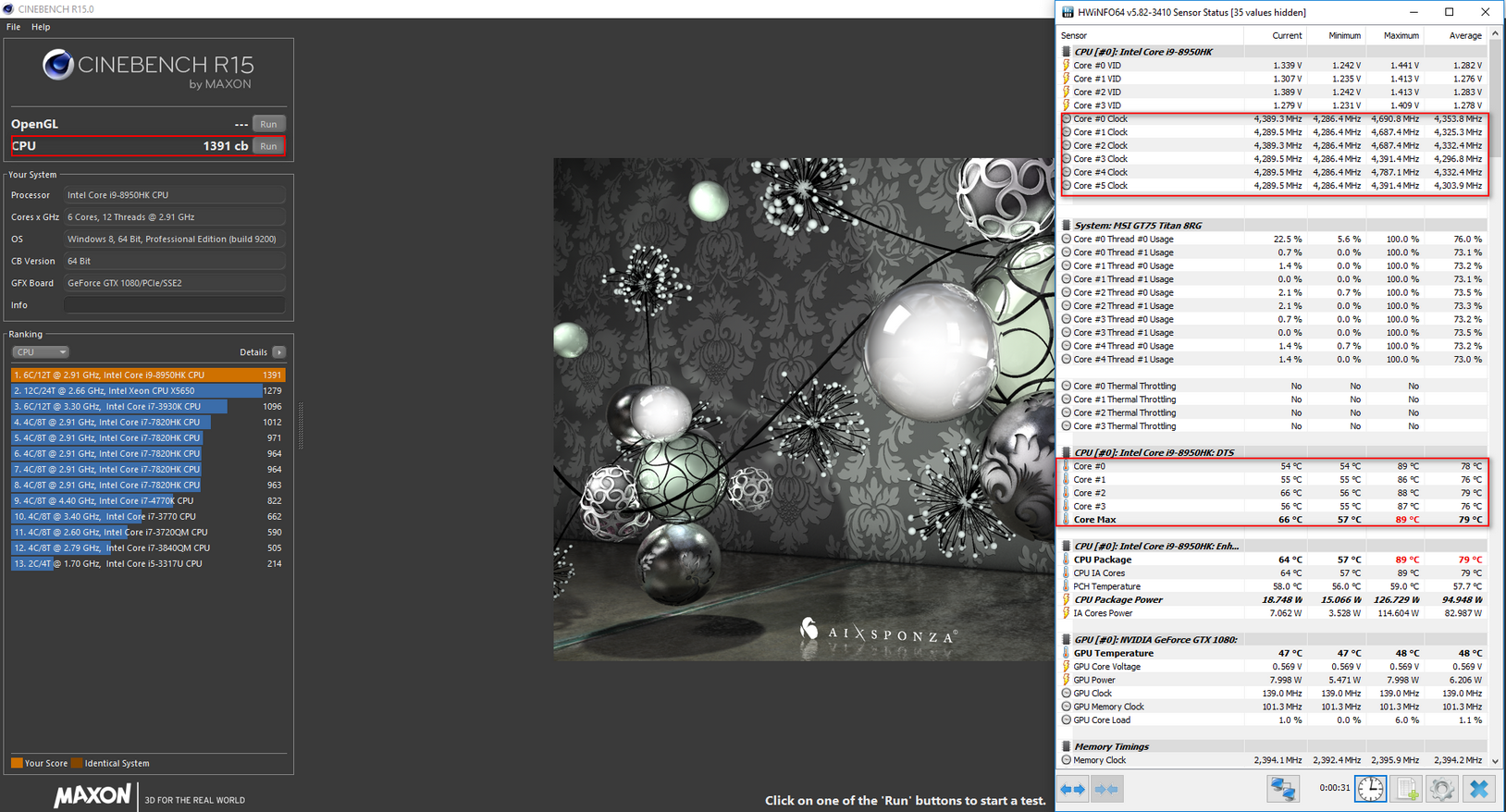The image size is (1506, 812).
Task: Select the CPU Package Power sensor row
Action: click(1273, 599)
